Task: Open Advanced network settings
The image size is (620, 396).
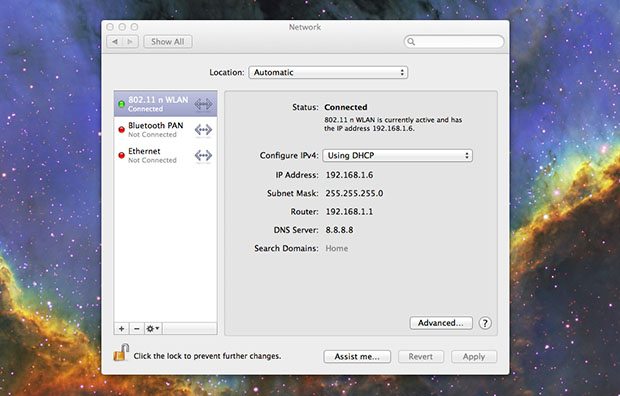Action: pyautogui.click(x=441, y=323)
